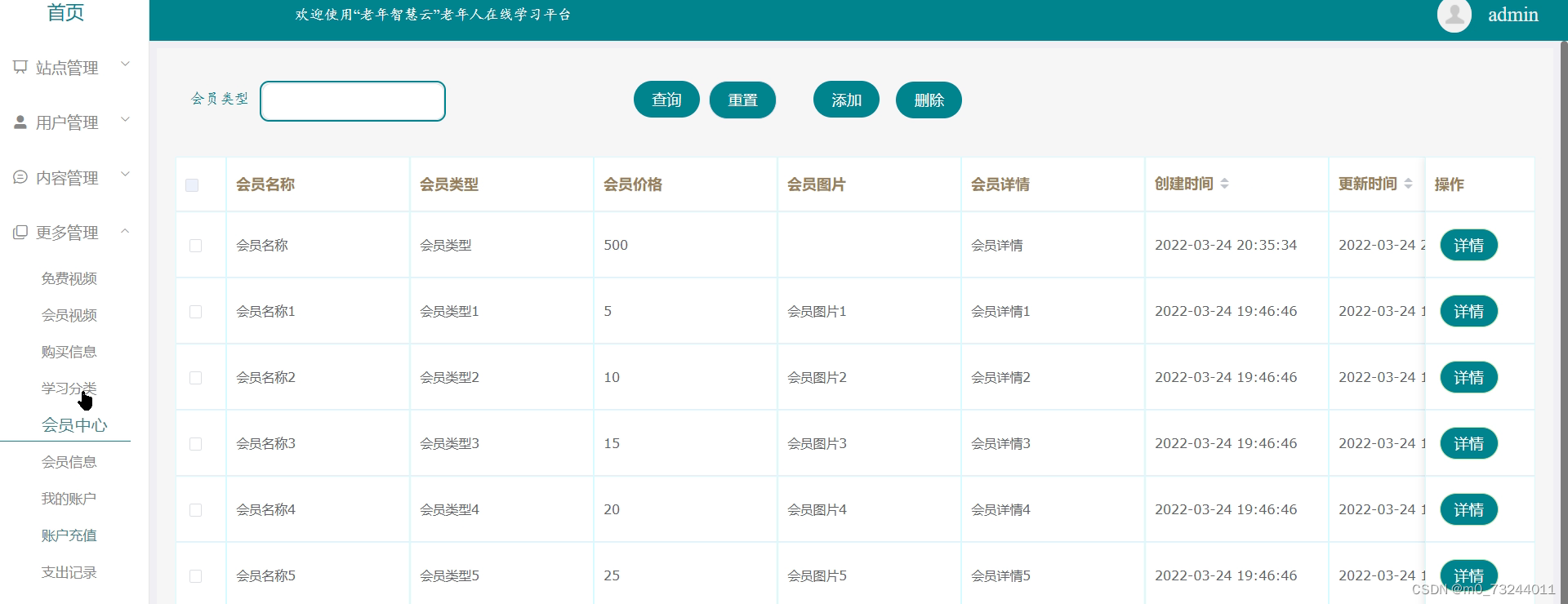Viewport: 1568px width, 604px height.
Task: Open 详情 for the 会员名称5 row
Action: pos(1468,575)
